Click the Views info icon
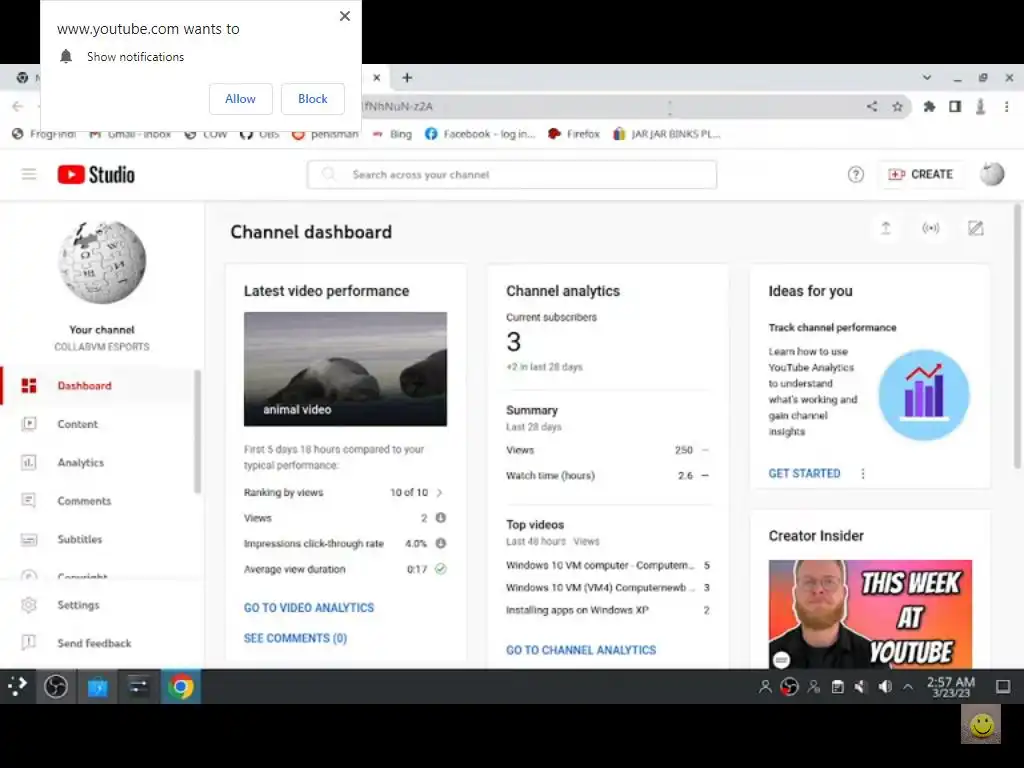This screenshot has width=1024, height=768. pyautogui.click(x=441, y=518)
